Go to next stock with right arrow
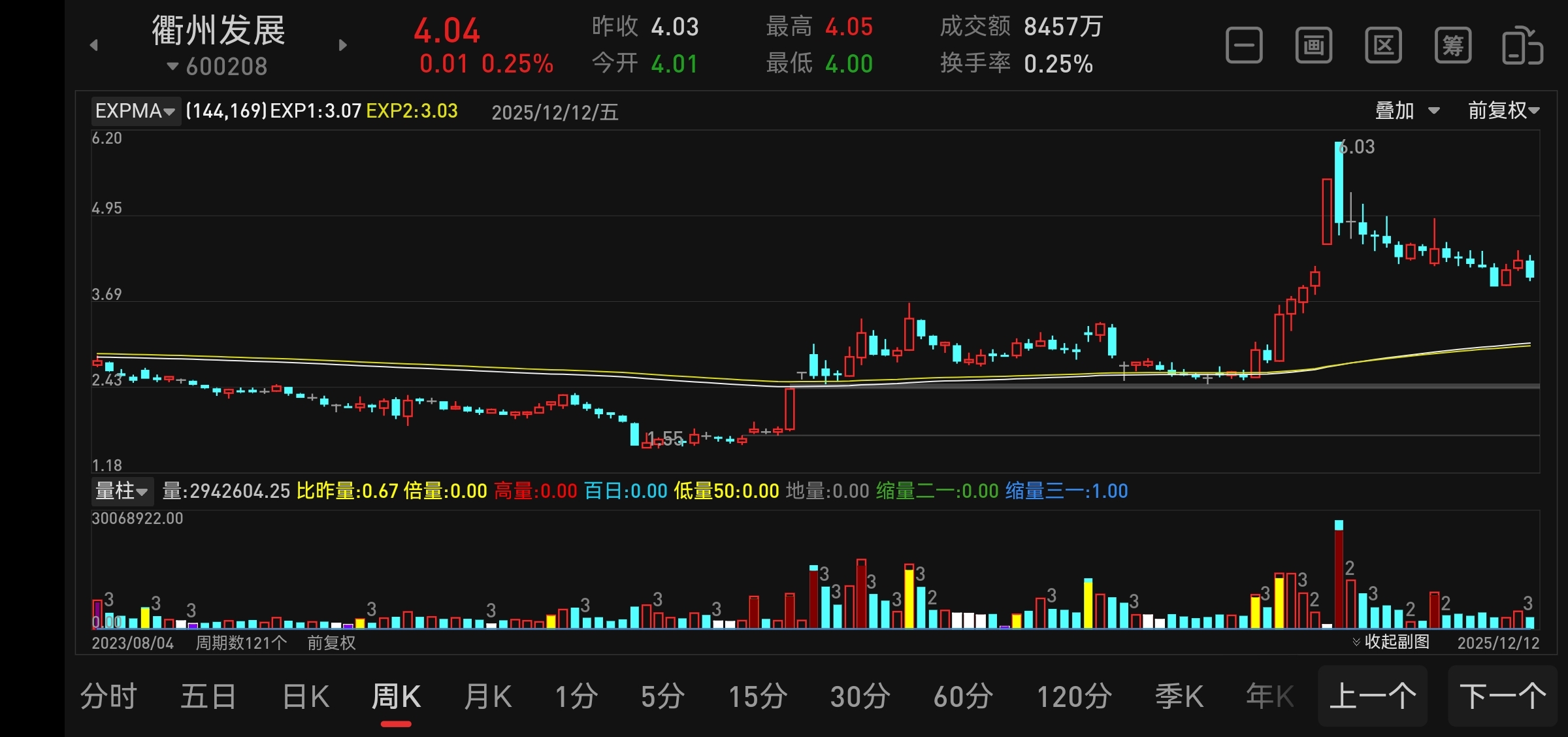This screenshot has height=737, width=1568. coord(343,45)
